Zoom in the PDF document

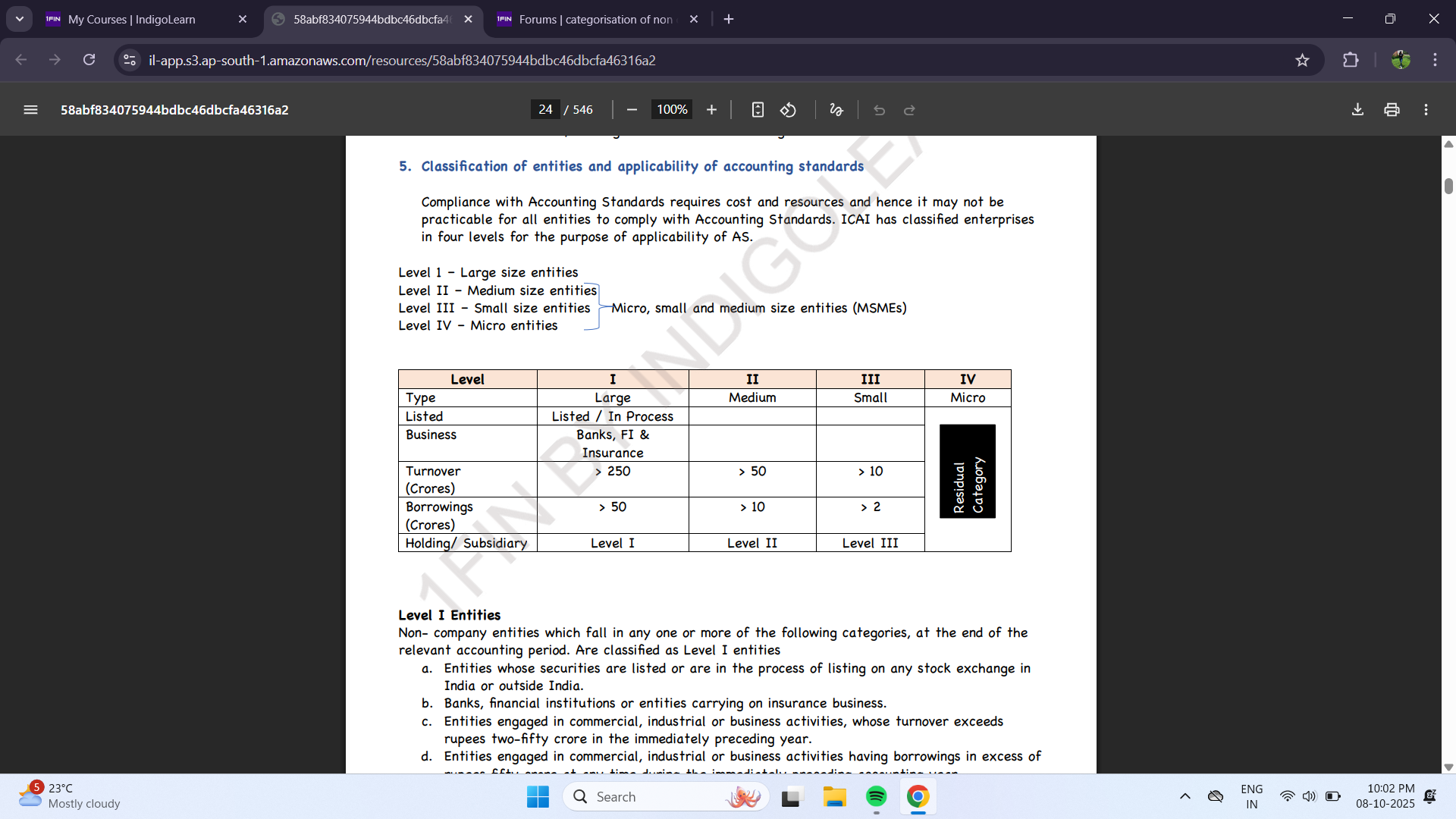point(711,110)
